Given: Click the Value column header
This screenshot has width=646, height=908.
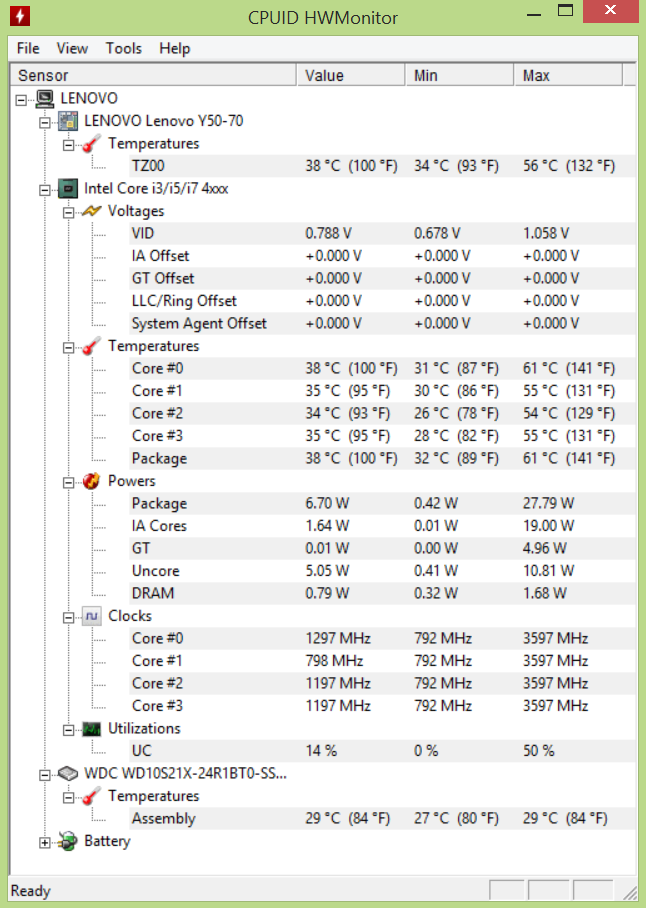Looking at the screenshot, I should (x=350, y=75).
